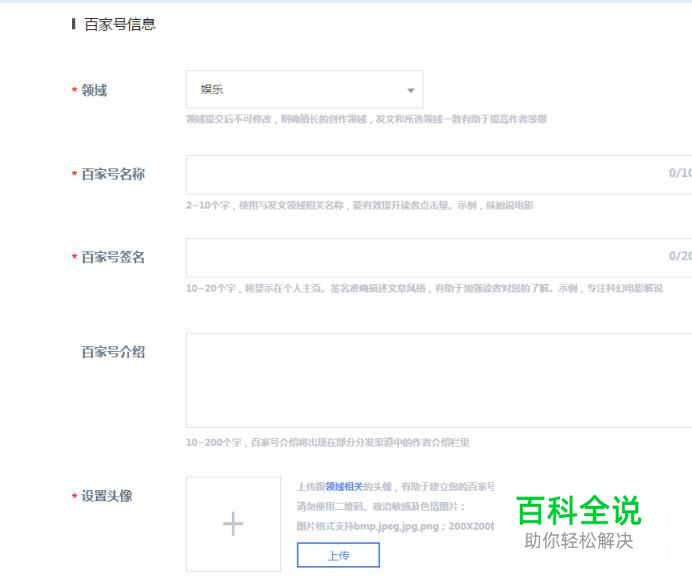Image resolution: width=692 pixels, height=585 pixels.
Task: Focus the 百家号名称 input field
Action: pyautogui.click(x=439, y=174)
